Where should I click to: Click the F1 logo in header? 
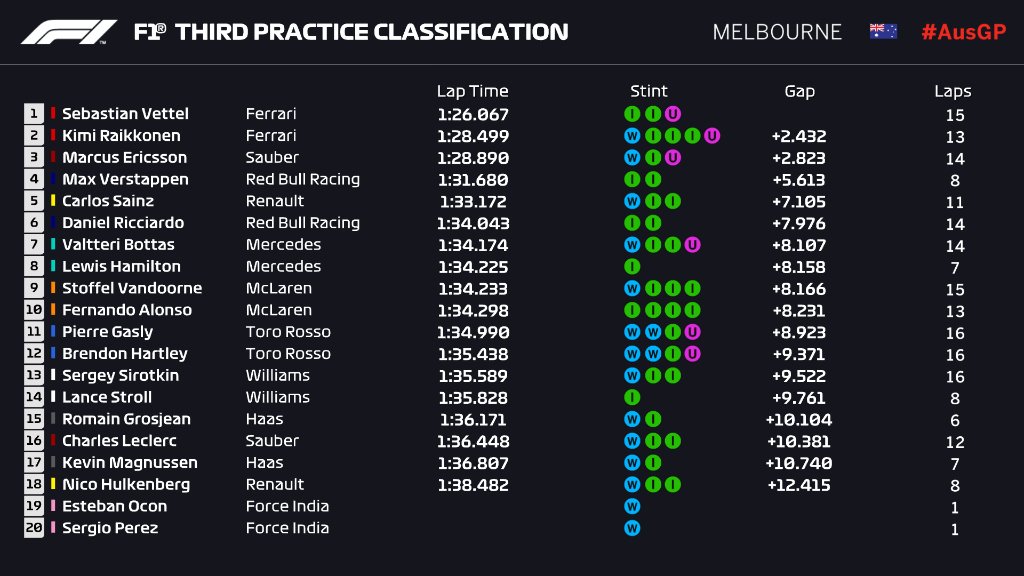(x=69, y=32)
